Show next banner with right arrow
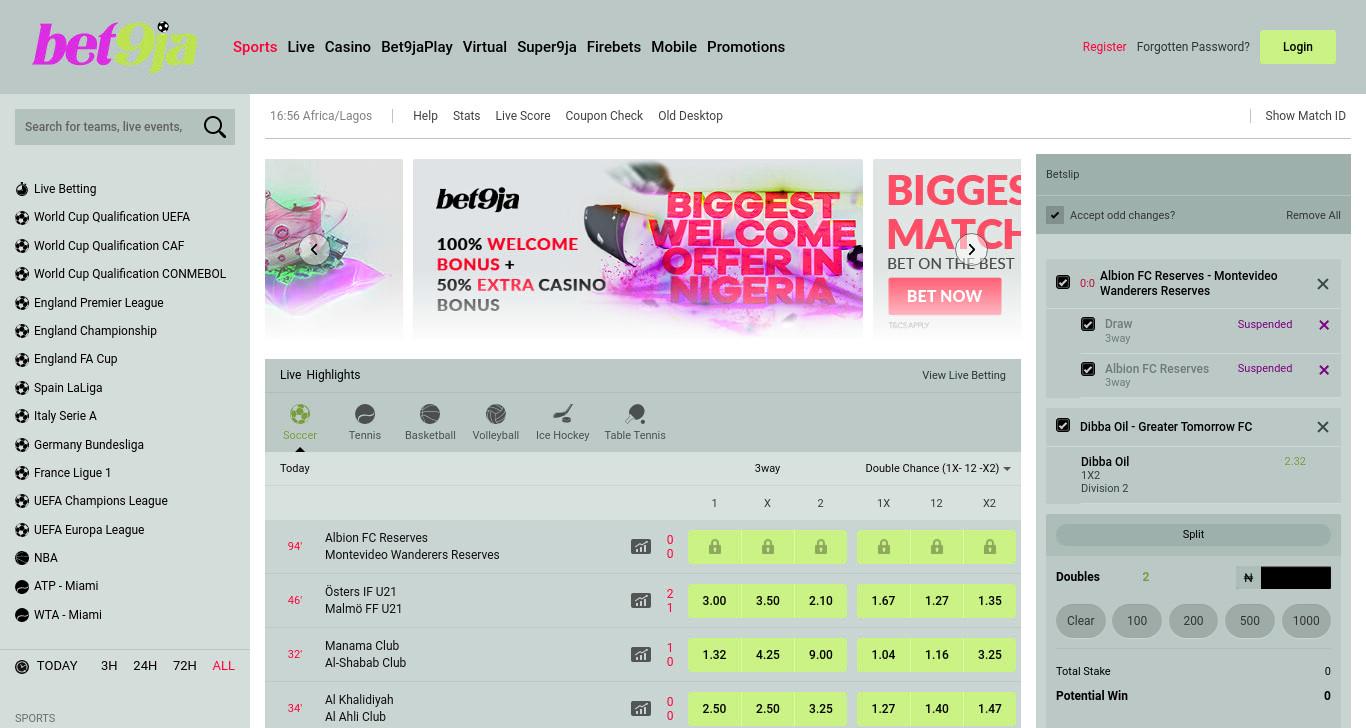The width and height of the screenshot is (1366, 728). [x=971, y=249]
